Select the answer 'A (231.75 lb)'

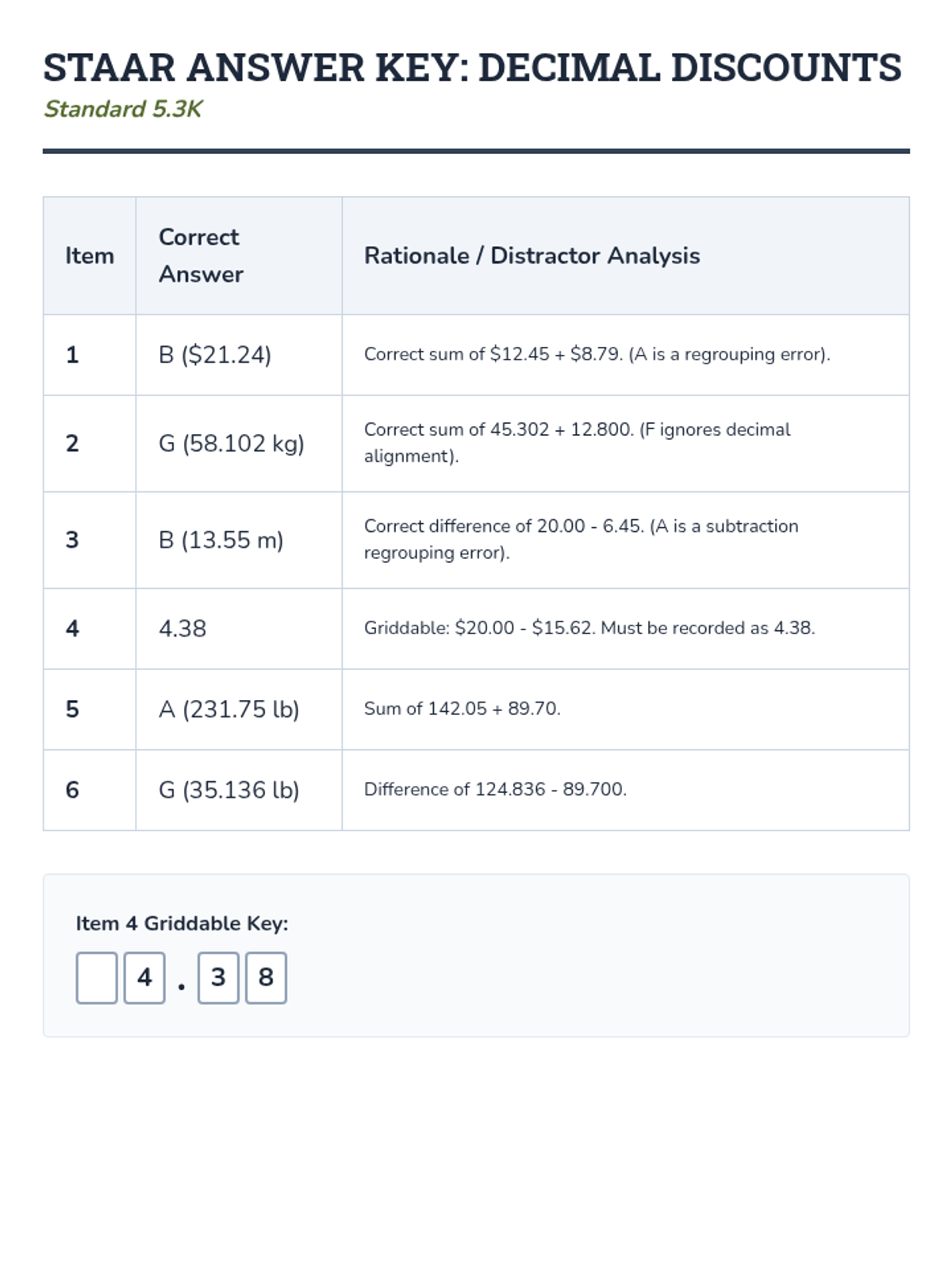[229, 709]
